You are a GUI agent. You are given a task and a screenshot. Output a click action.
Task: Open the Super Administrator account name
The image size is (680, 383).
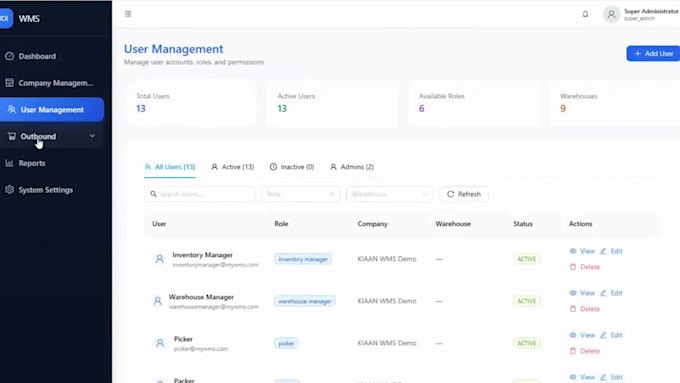[x=651, y=11]
